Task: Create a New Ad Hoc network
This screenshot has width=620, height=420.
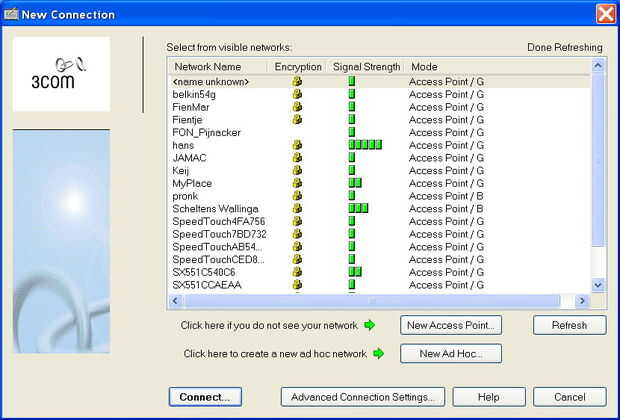Action: pos(451,353)
